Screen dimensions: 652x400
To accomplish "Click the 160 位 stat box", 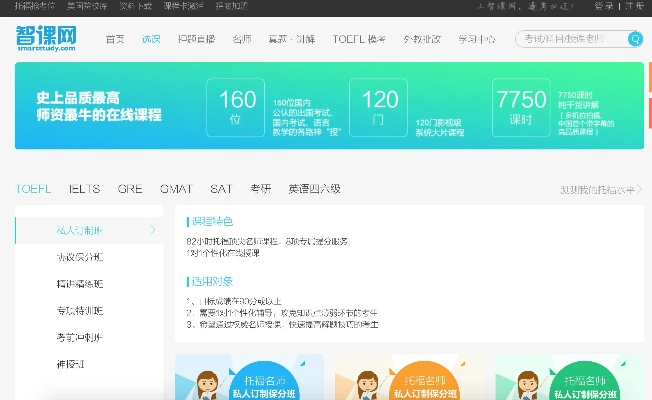I will coord(235,107).
